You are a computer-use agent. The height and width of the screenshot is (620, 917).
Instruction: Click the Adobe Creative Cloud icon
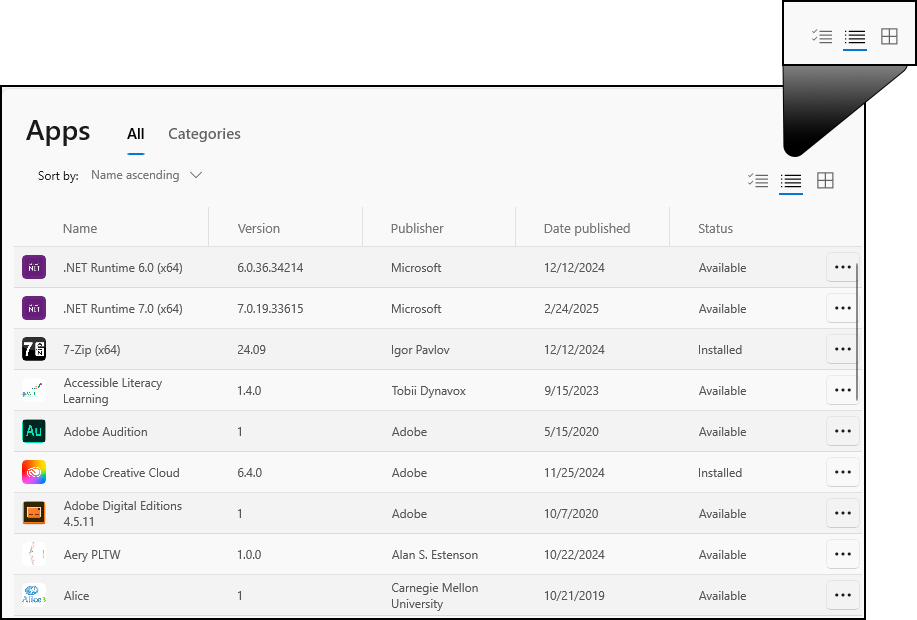coord(34,472)
